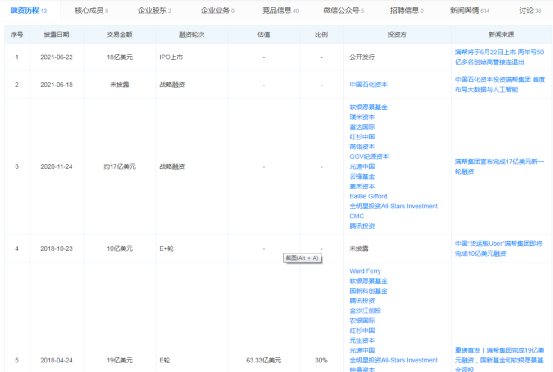Select the ratio cell 30%

[x=321, y=360]
